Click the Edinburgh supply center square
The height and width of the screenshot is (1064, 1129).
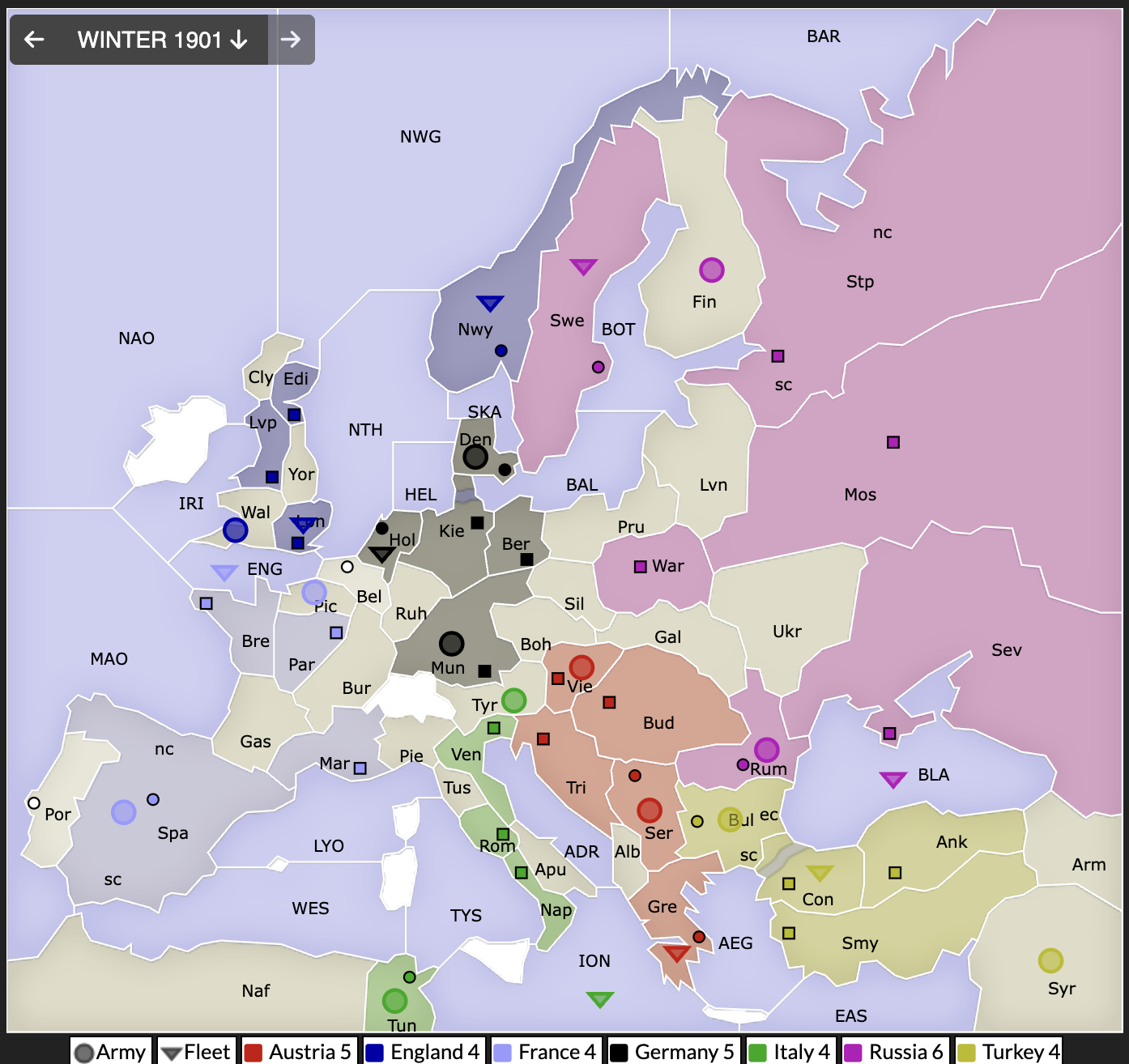click(294, 415)
